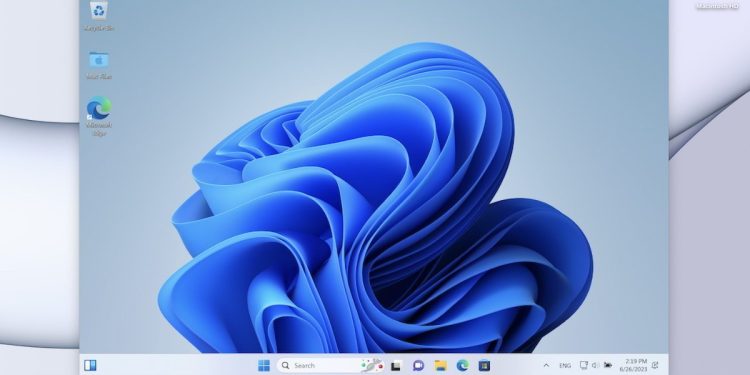This screenshot has width=750, height=375.
Task: Click the volume speaker tray icon
Action: (x=596, y=365)
